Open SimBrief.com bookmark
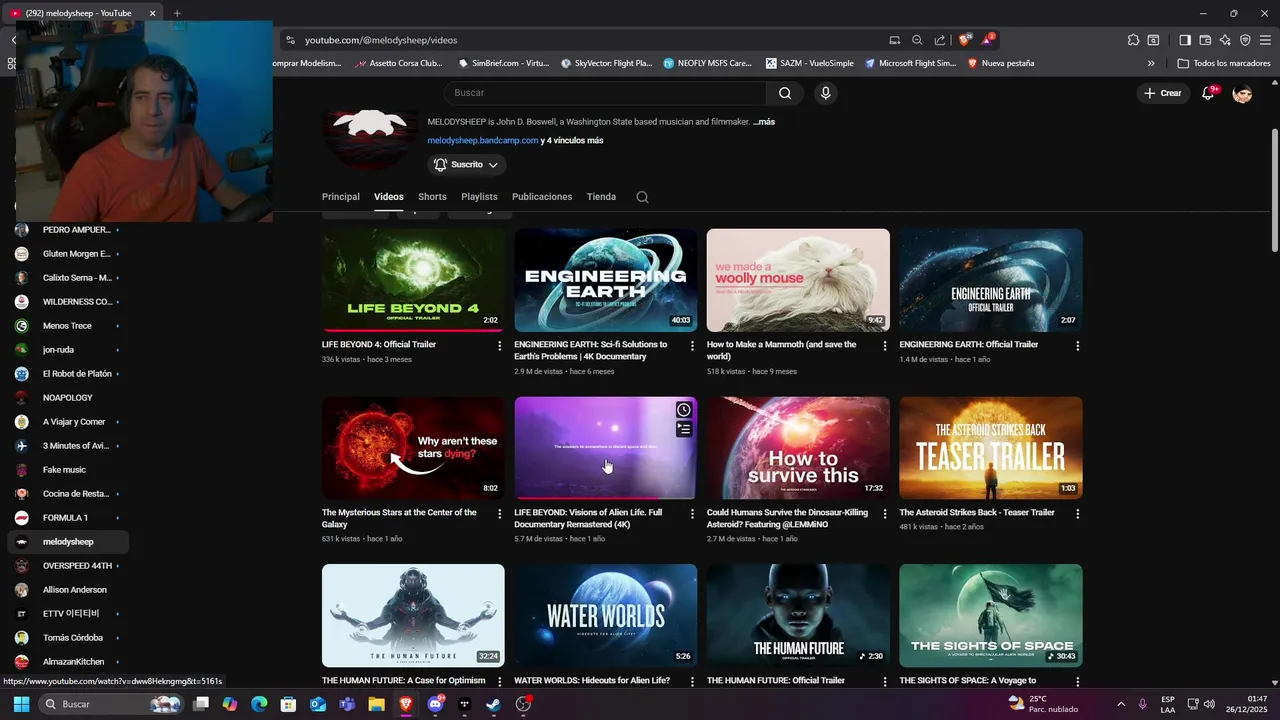This screenshot has height=720, width=1280. coord(503,63)
